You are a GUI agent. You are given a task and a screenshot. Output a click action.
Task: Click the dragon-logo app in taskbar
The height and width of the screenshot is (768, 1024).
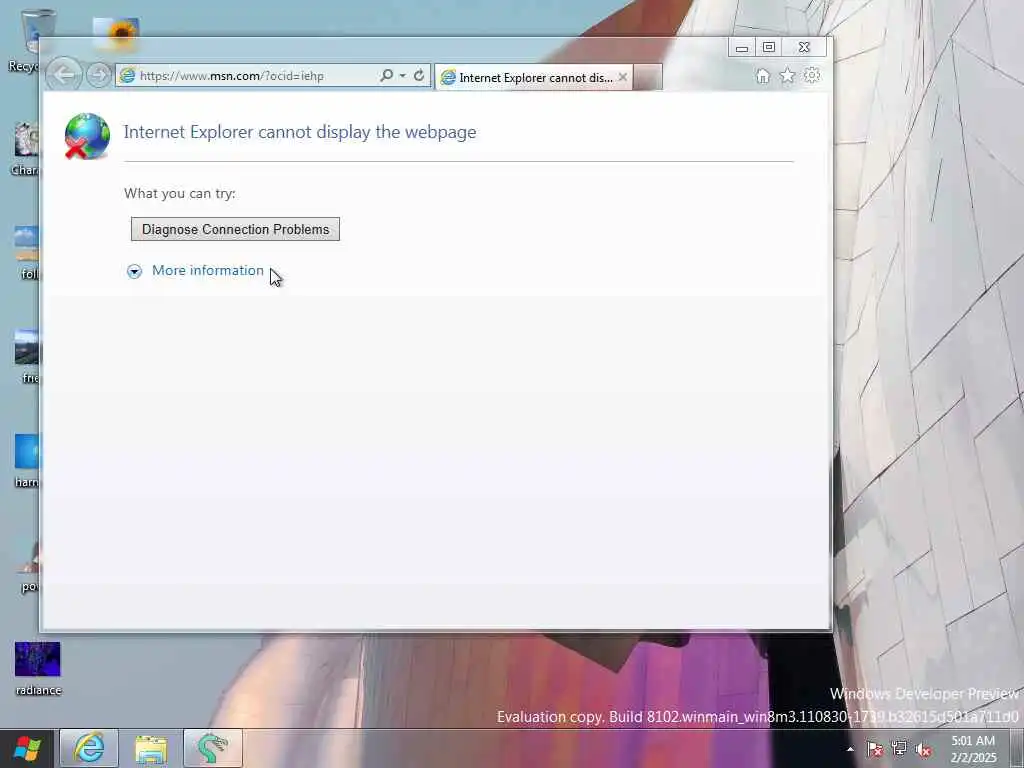click(213, 748)
